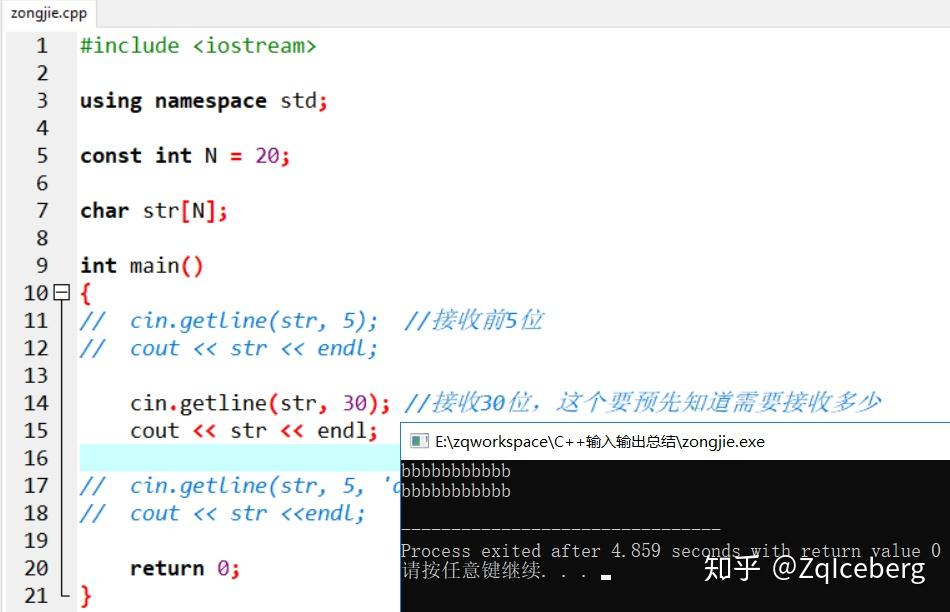
Task: Place cursor on #include <iostream> line
Action: tap(198, 45)
